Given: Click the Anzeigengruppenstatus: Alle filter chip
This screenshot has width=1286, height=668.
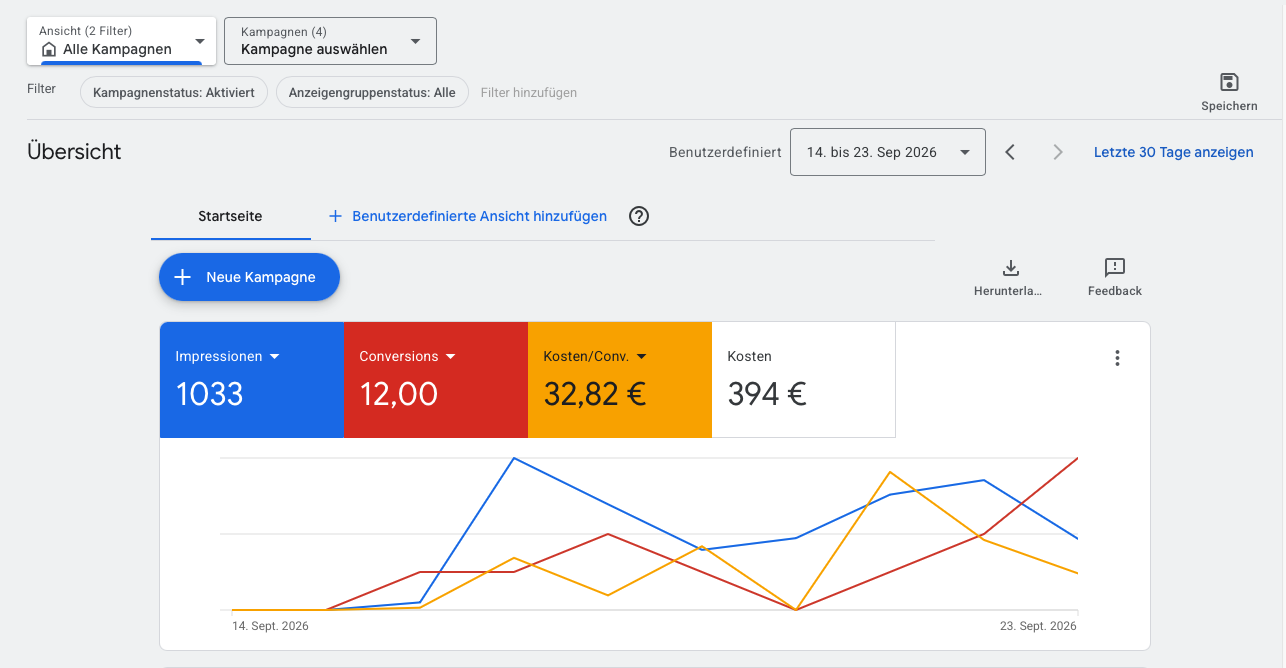Looking at the screenshot, I should coord(372,92).
